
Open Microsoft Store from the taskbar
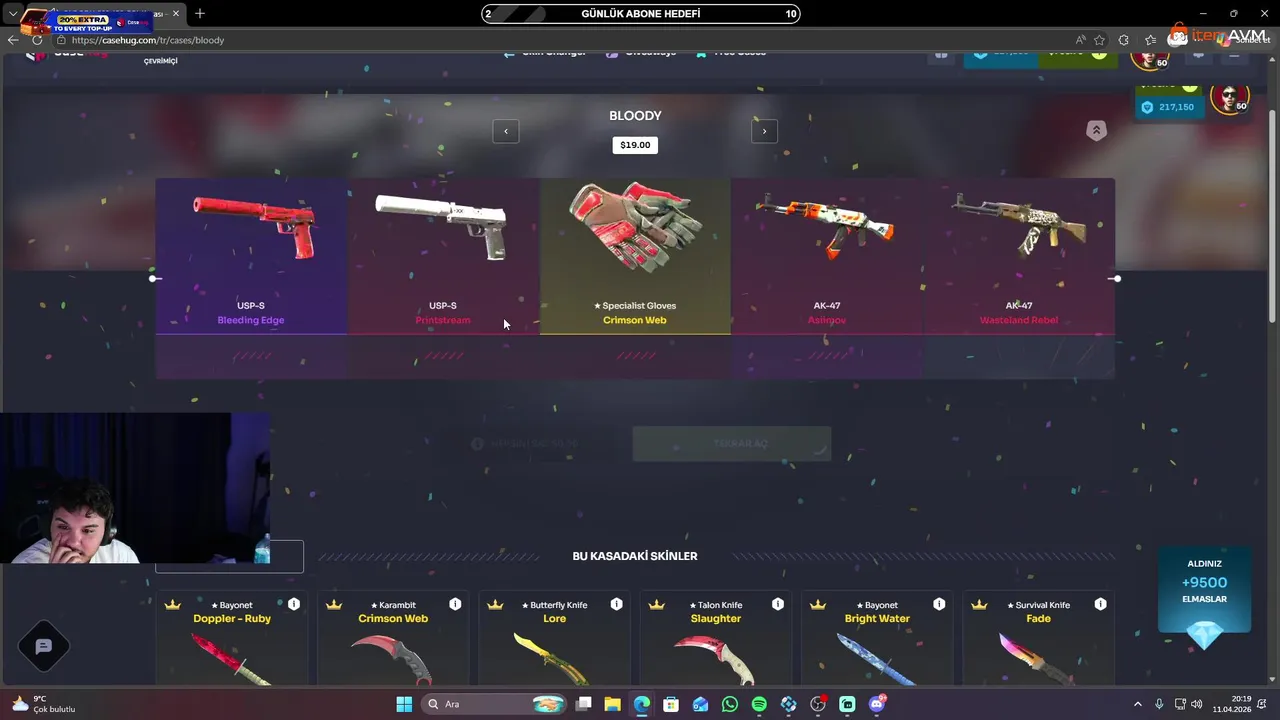pyautogui.click(x=671, y=704)
